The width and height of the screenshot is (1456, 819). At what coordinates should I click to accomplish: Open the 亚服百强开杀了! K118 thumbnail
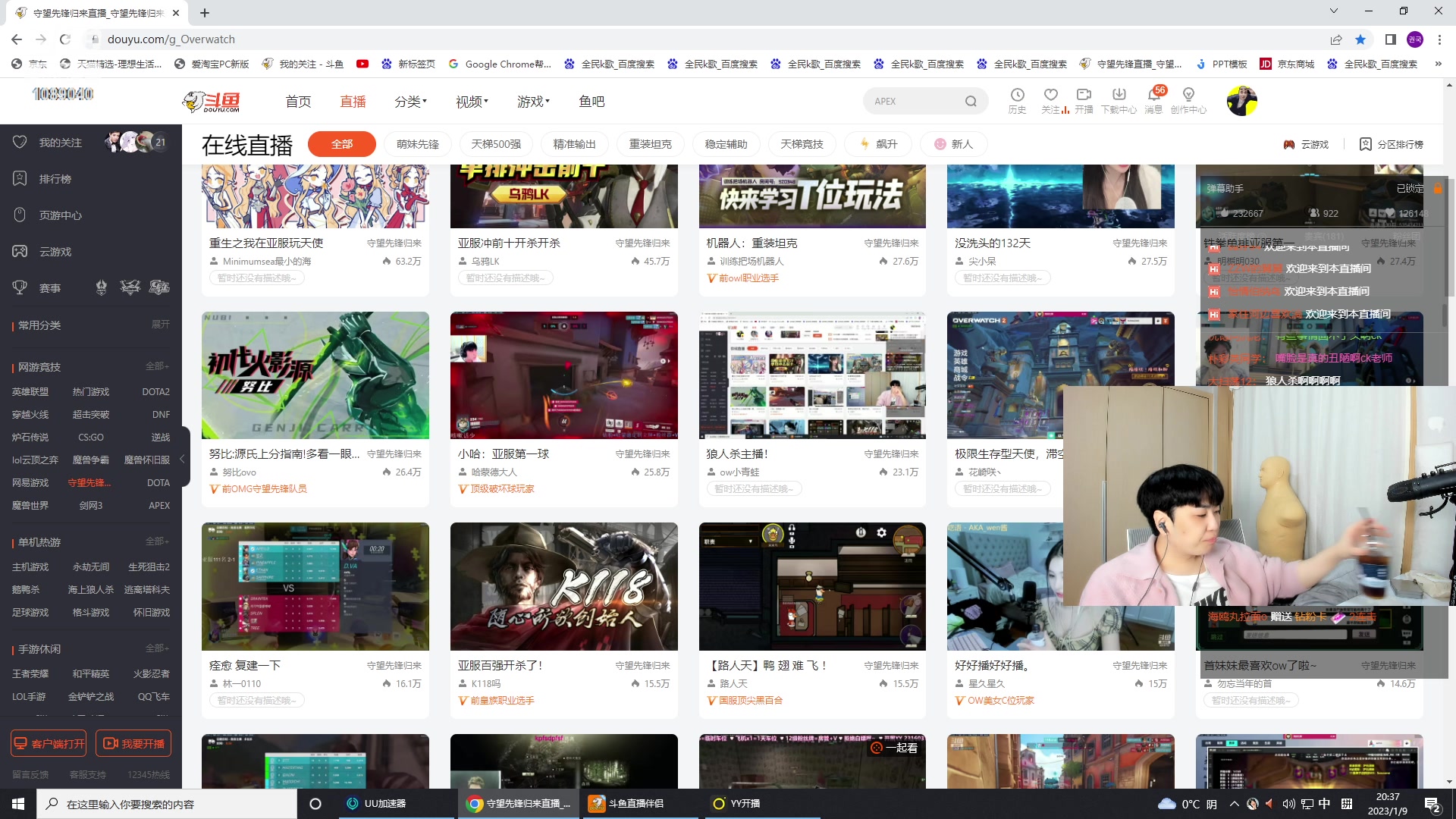click(x=563, y=586)
